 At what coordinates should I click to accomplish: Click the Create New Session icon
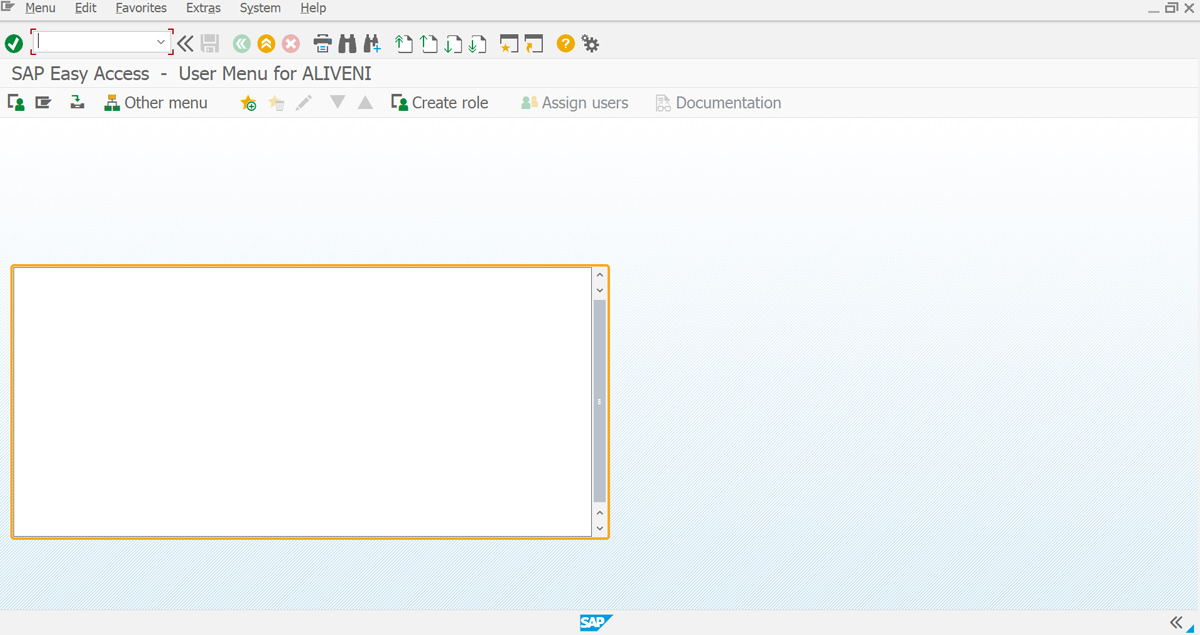[x=509, y=43]
